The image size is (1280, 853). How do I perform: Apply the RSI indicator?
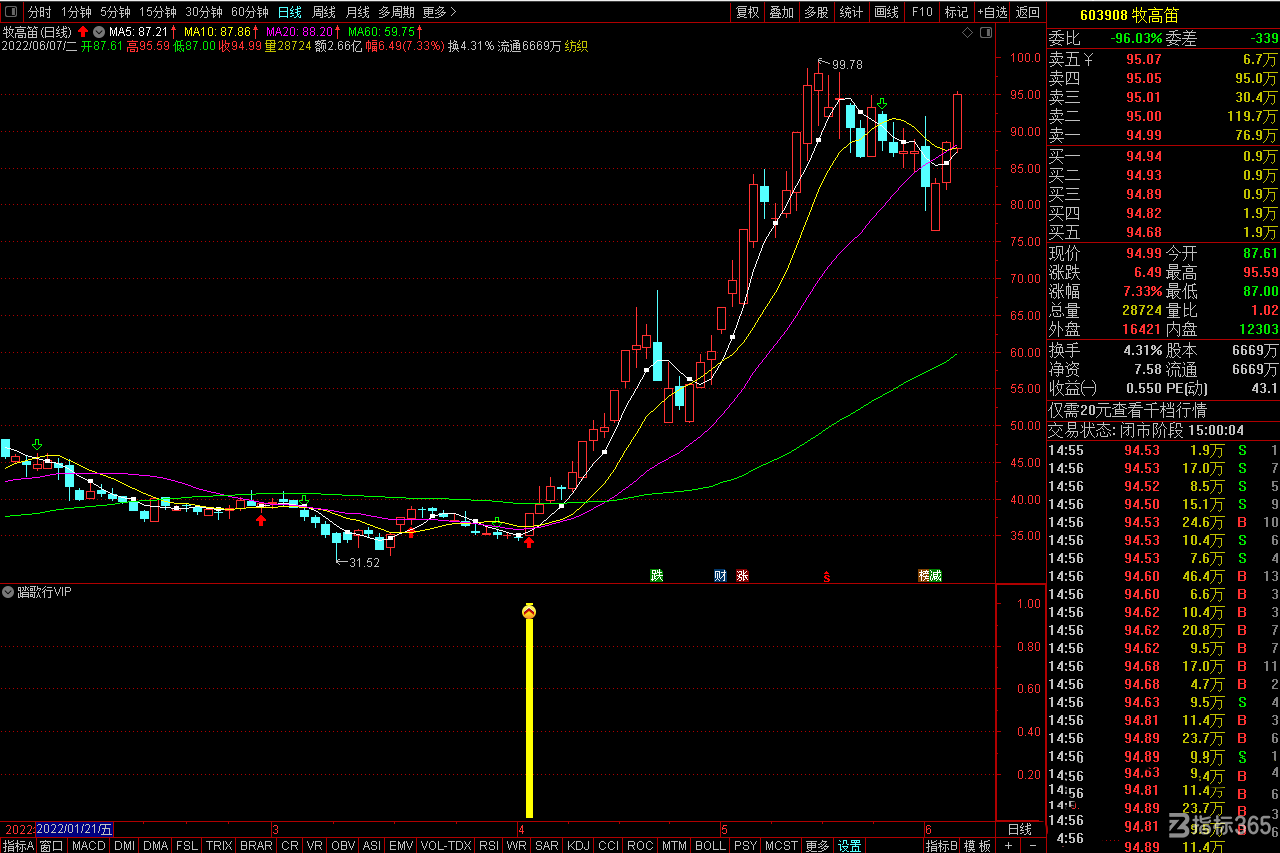(x=489, y=845)
